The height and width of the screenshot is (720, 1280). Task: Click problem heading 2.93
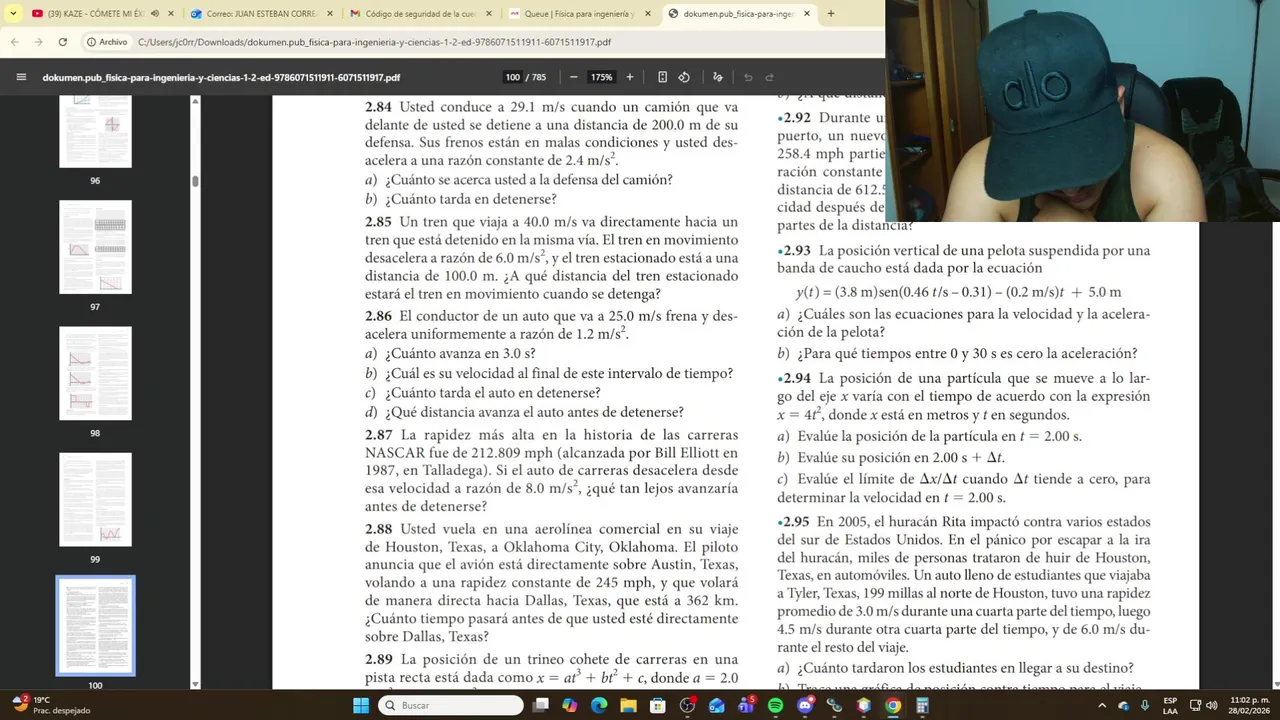coord(796,250)
